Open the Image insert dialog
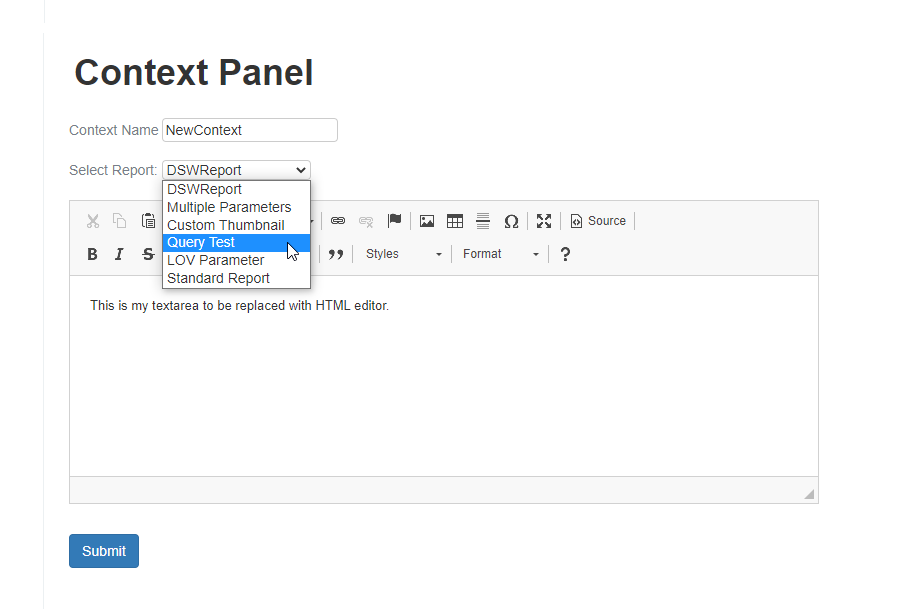This screenshot has height=609, width=904. 427,221
